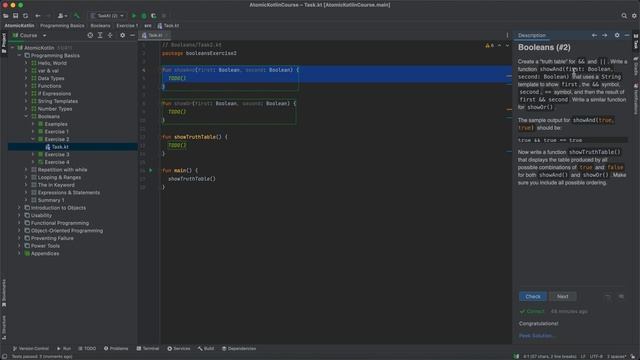Open the Dependencies tool window

tap(239, 349)
